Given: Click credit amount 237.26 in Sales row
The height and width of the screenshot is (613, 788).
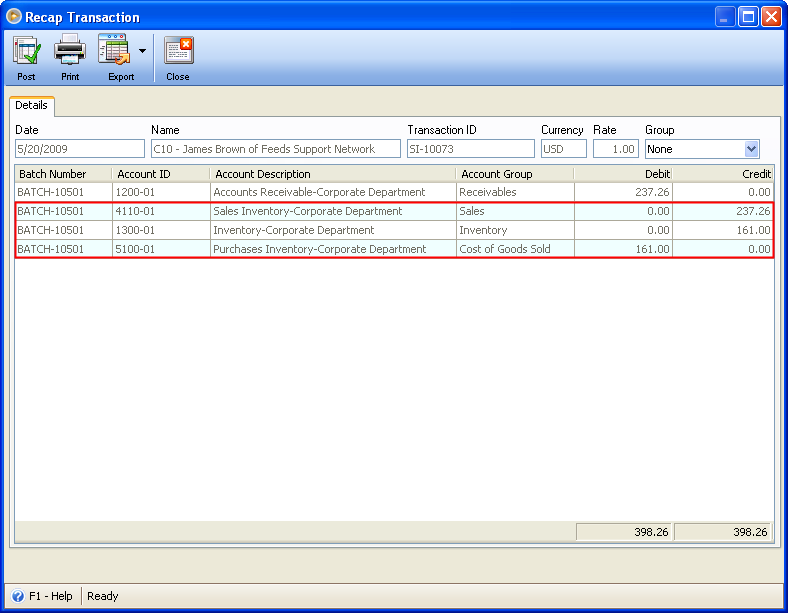Looking at the screenshot, I should tap(723, 211).
